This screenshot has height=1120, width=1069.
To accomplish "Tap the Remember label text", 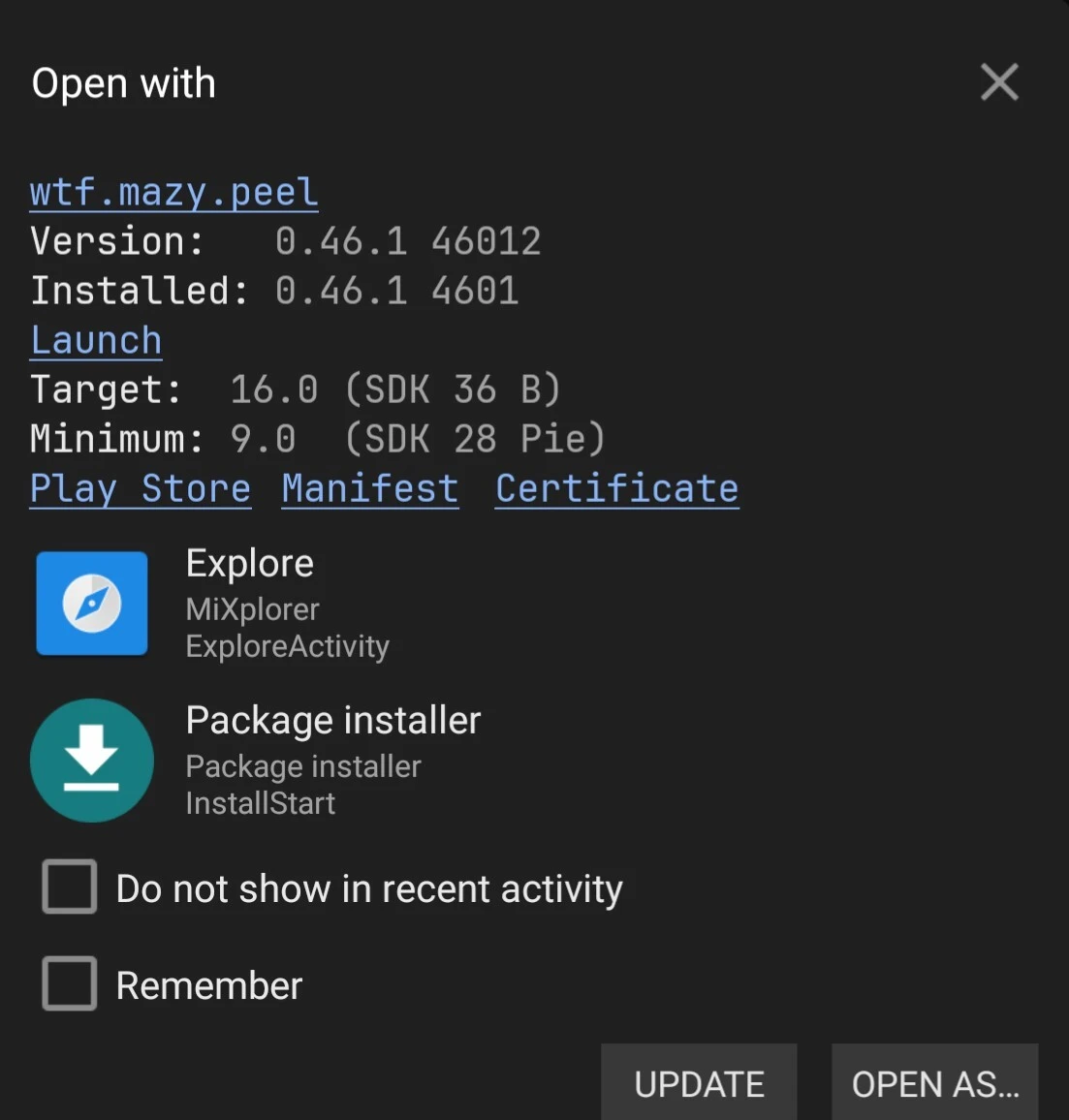I will 208,985.
